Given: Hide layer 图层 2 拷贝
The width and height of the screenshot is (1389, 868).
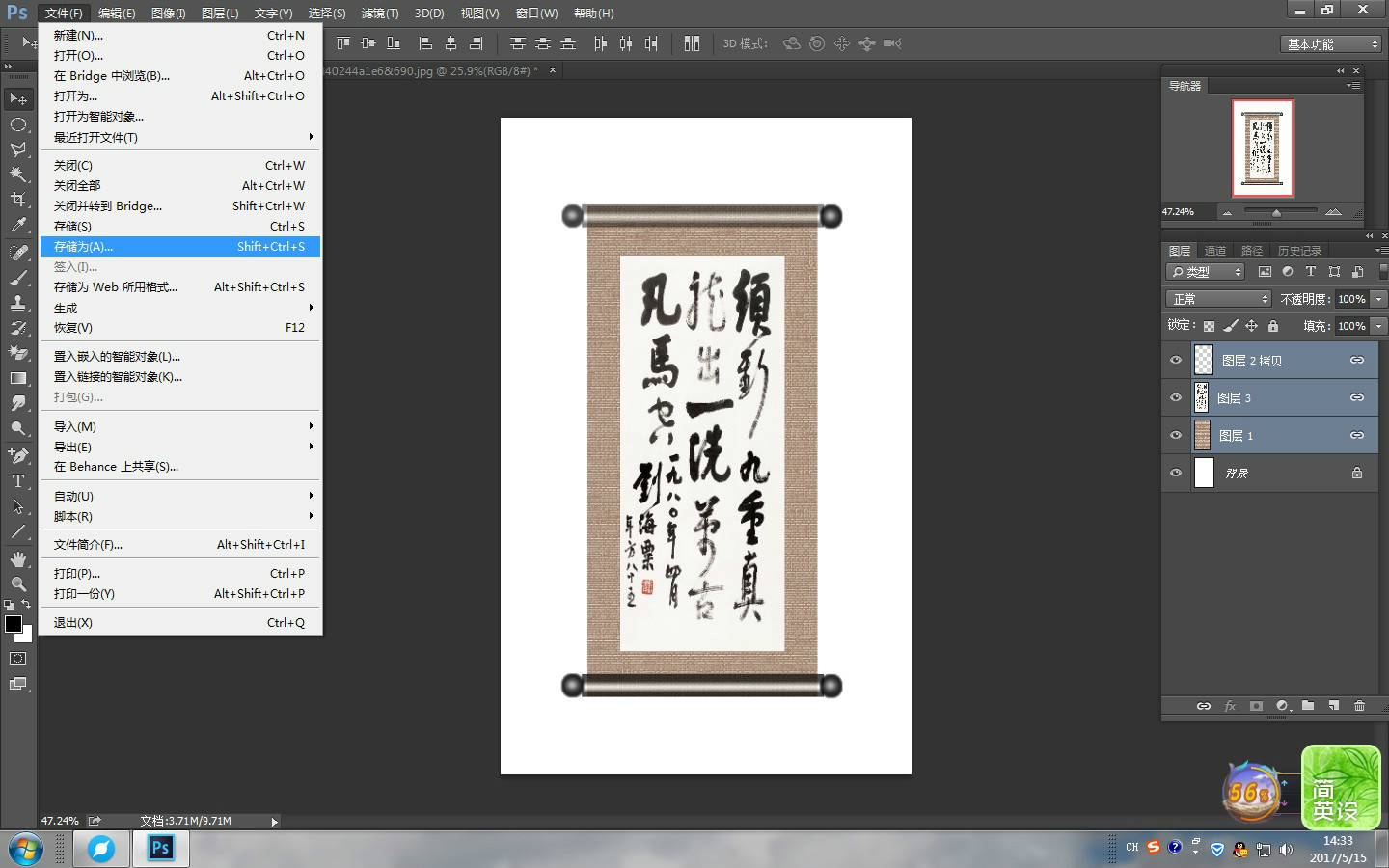Looking at the screenshot, I should pos(1176,360).
